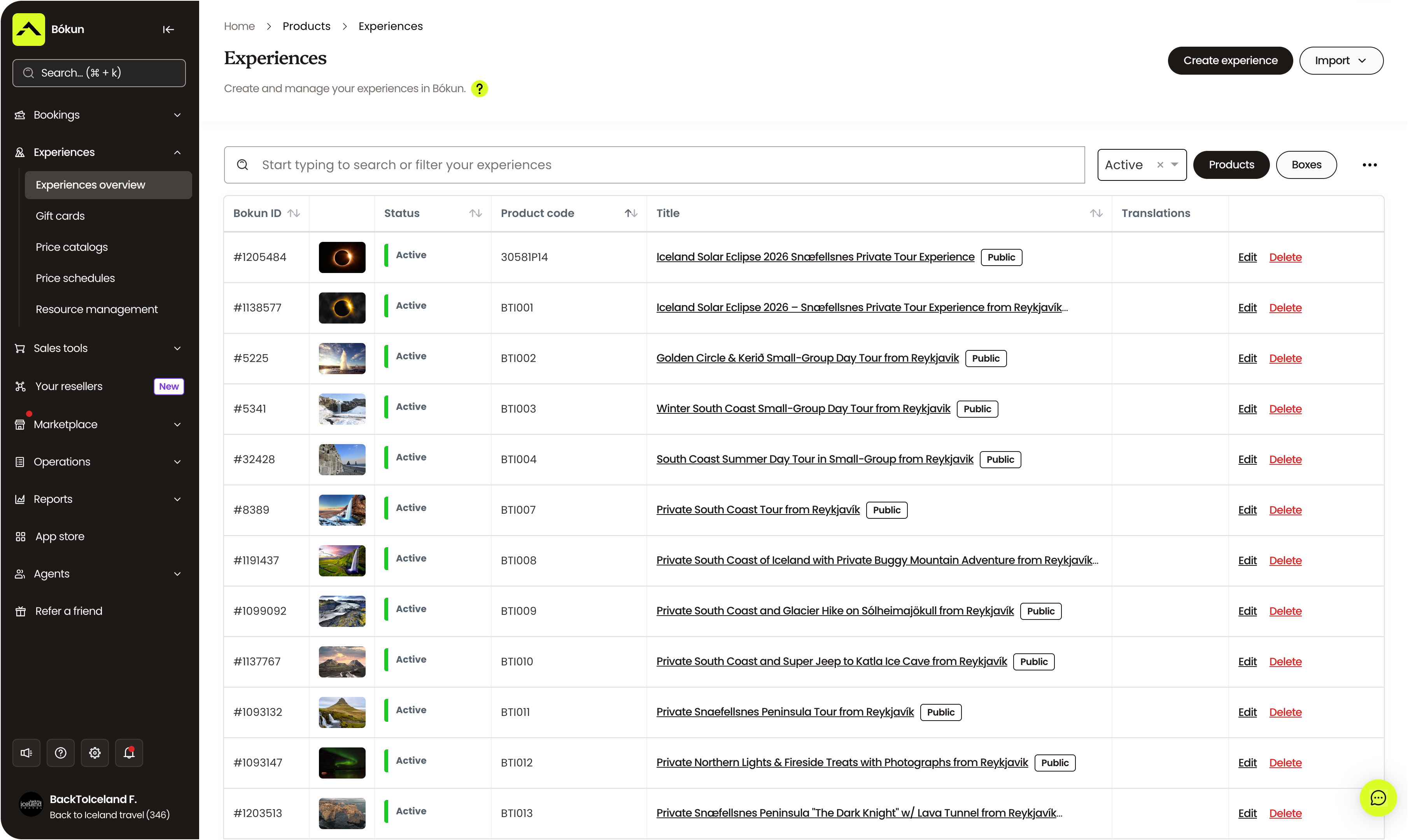The image size is (1408, 840).
Task: Expand the Bookings sidebar section
Action: (98, 115)
